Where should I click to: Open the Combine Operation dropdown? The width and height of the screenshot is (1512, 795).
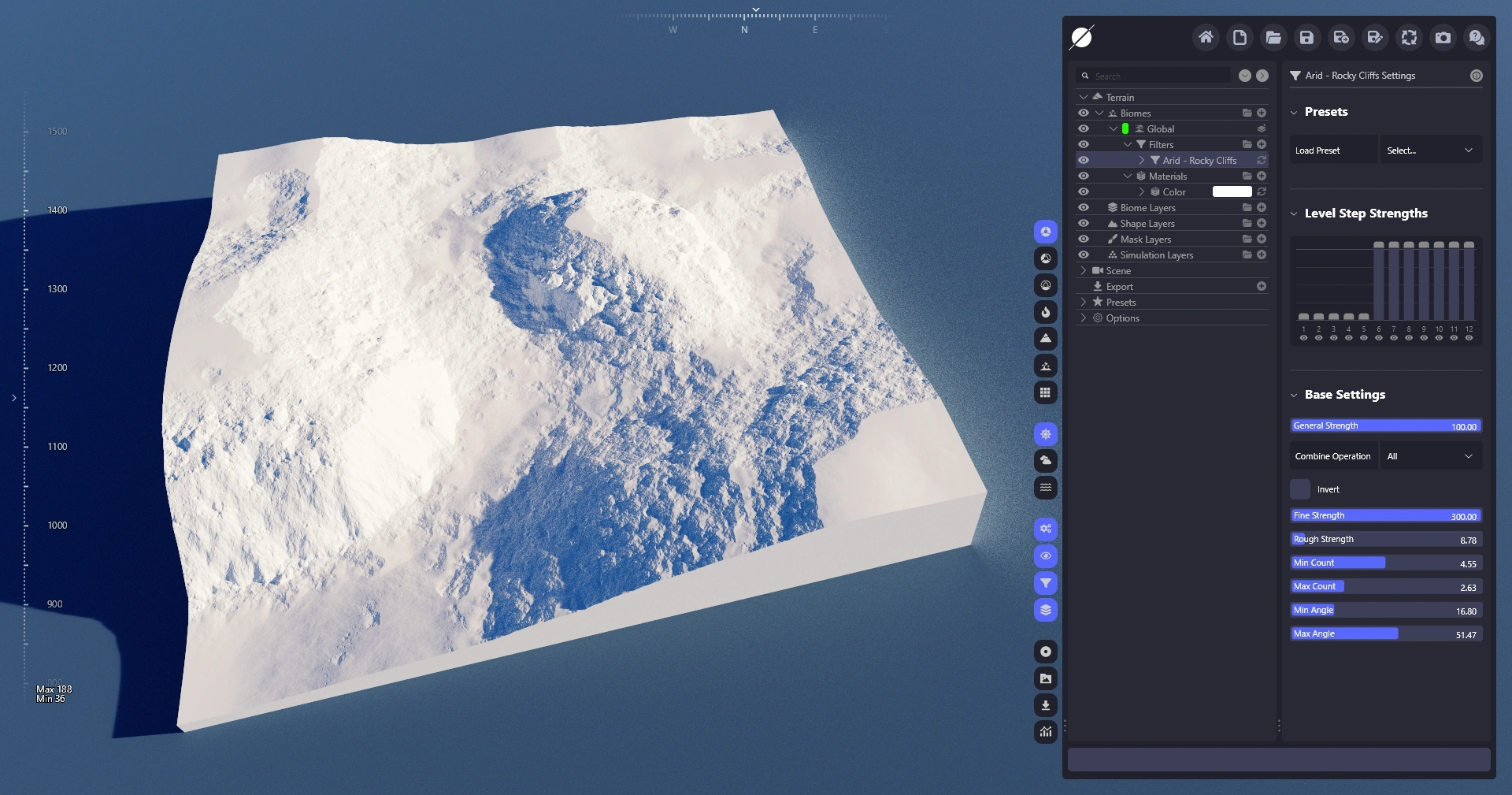tap(1430, 456)
